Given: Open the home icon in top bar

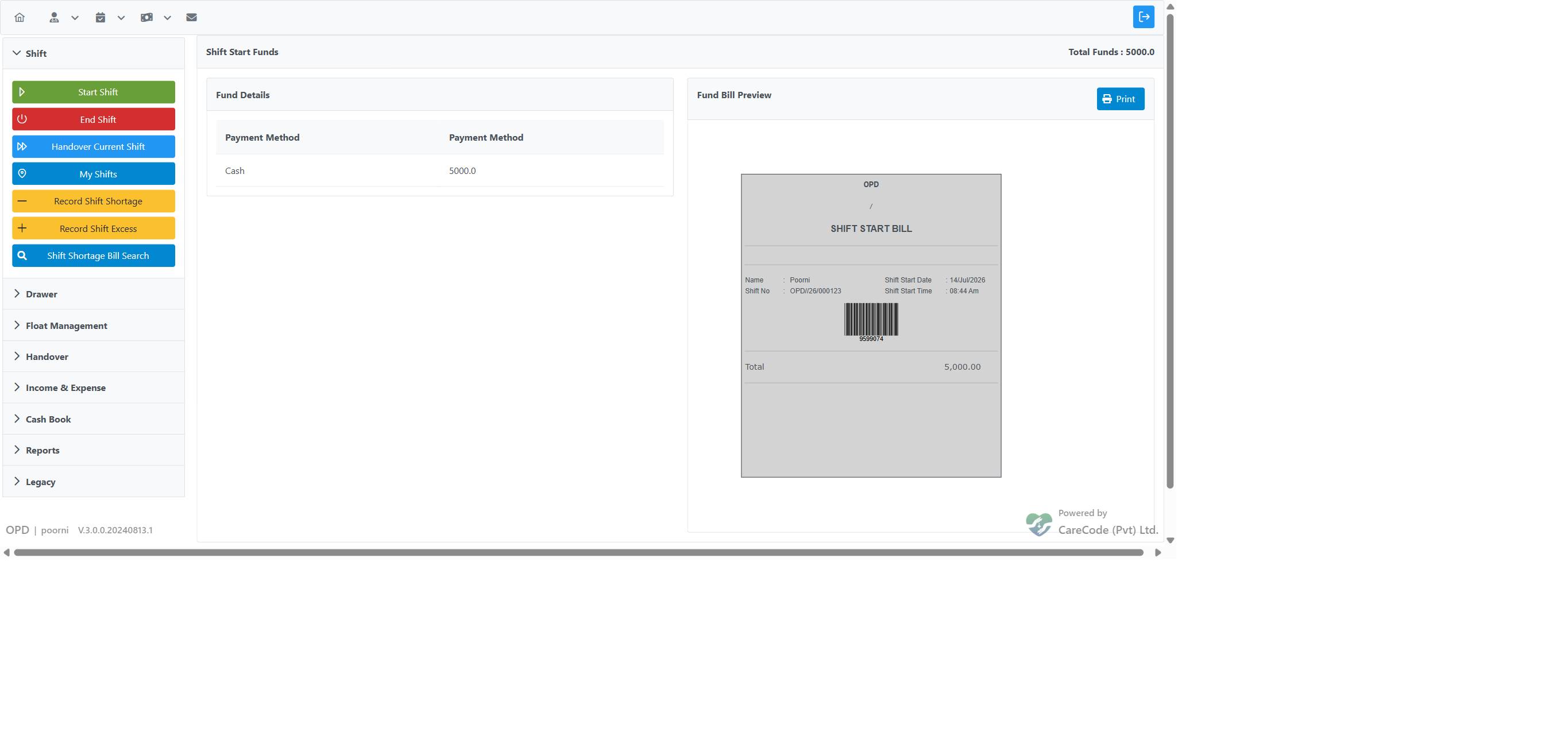Looking at the screenshot, I should coord(20,18).
